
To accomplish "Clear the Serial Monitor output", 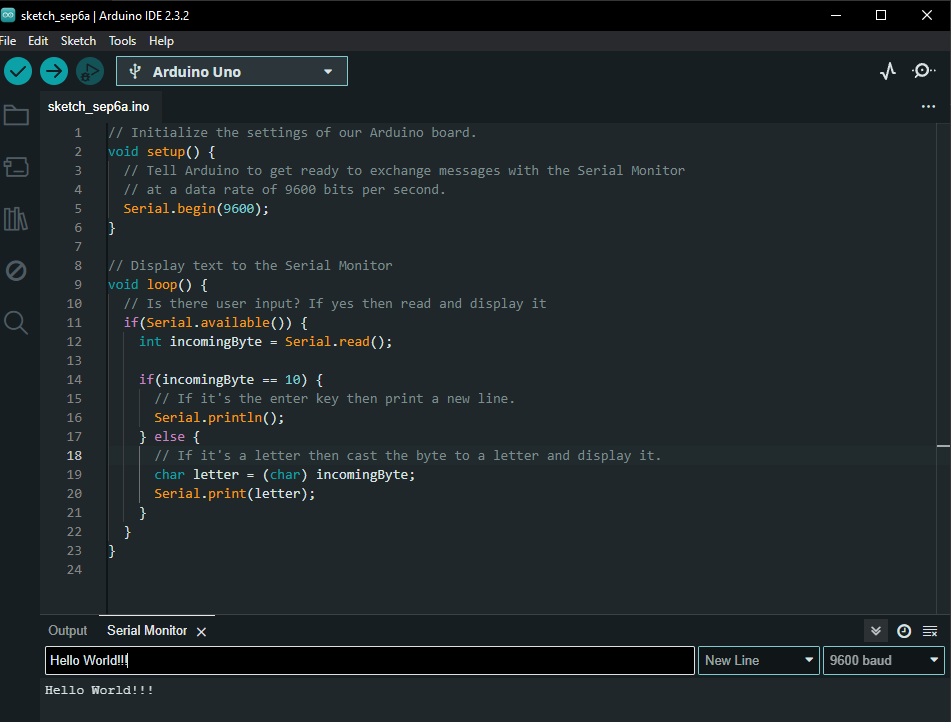I will [x=930, y=631].
